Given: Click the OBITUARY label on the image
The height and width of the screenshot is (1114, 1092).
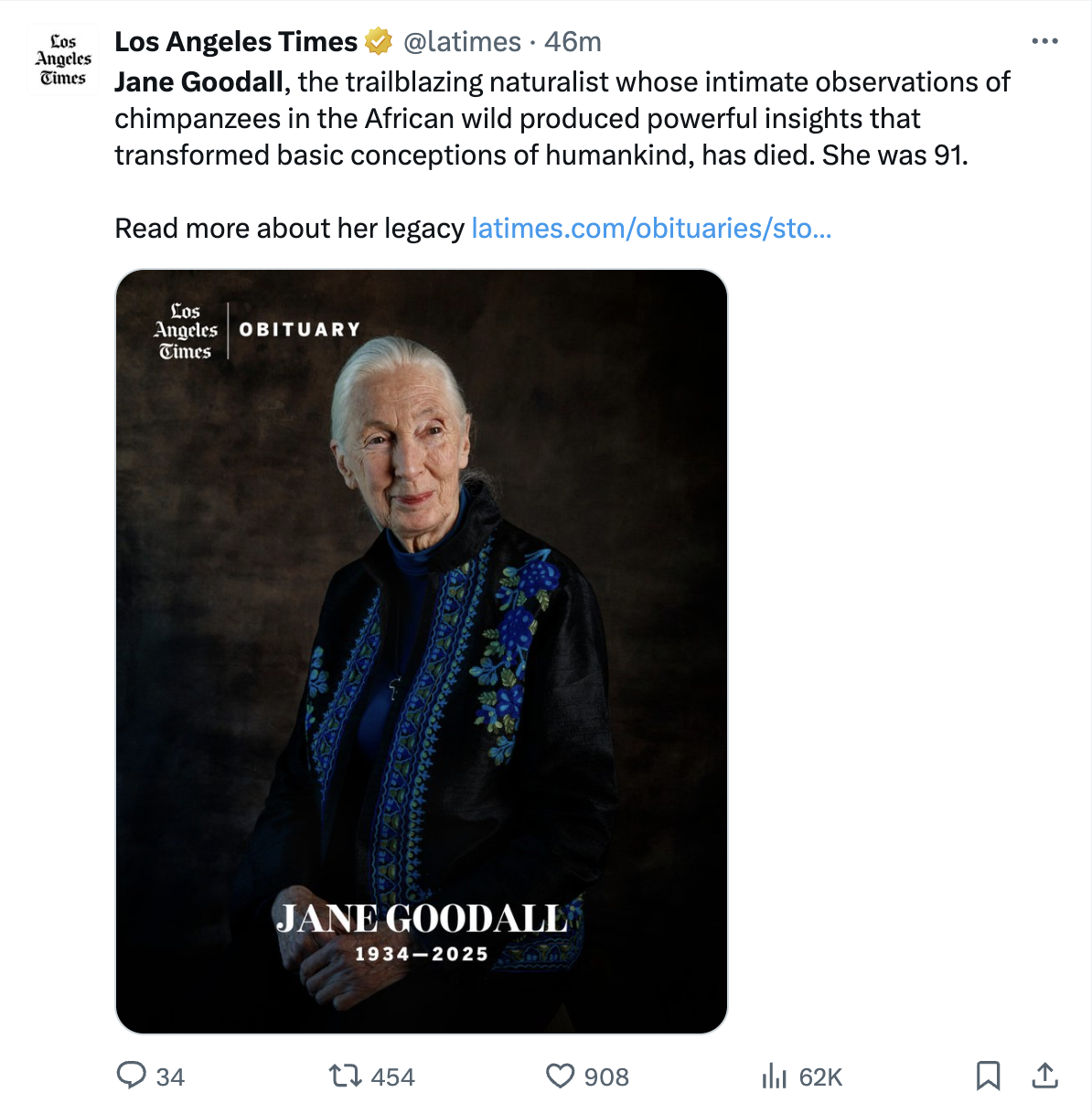Looking at the screenshot, I should point(300,329).
